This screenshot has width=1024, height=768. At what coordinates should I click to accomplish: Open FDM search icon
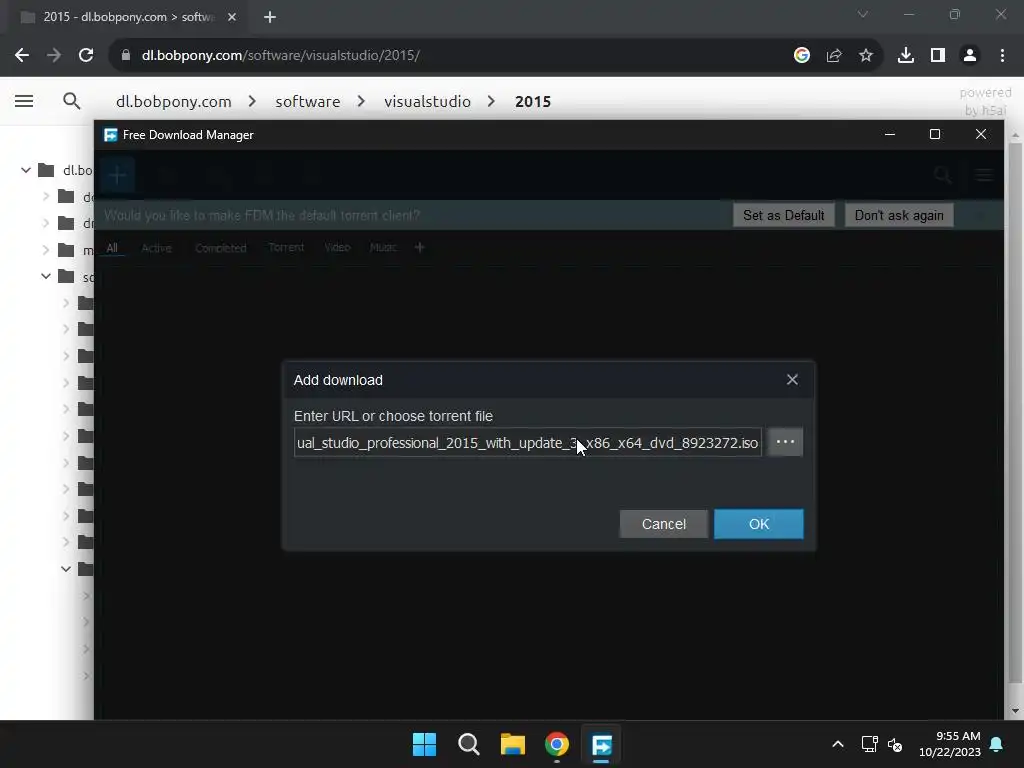[x=942, y=175]
